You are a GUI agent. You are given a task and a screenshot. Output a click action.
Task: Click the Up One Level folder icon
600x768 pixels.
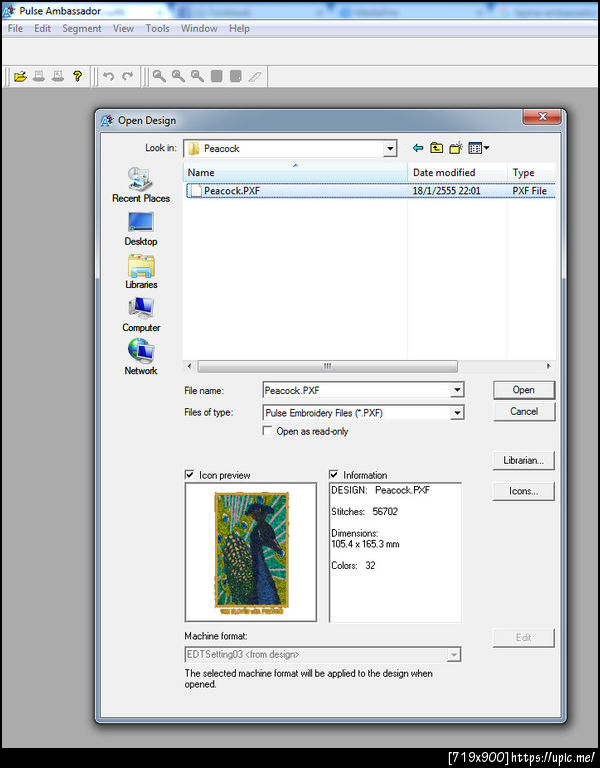click(x=436, y=148)
